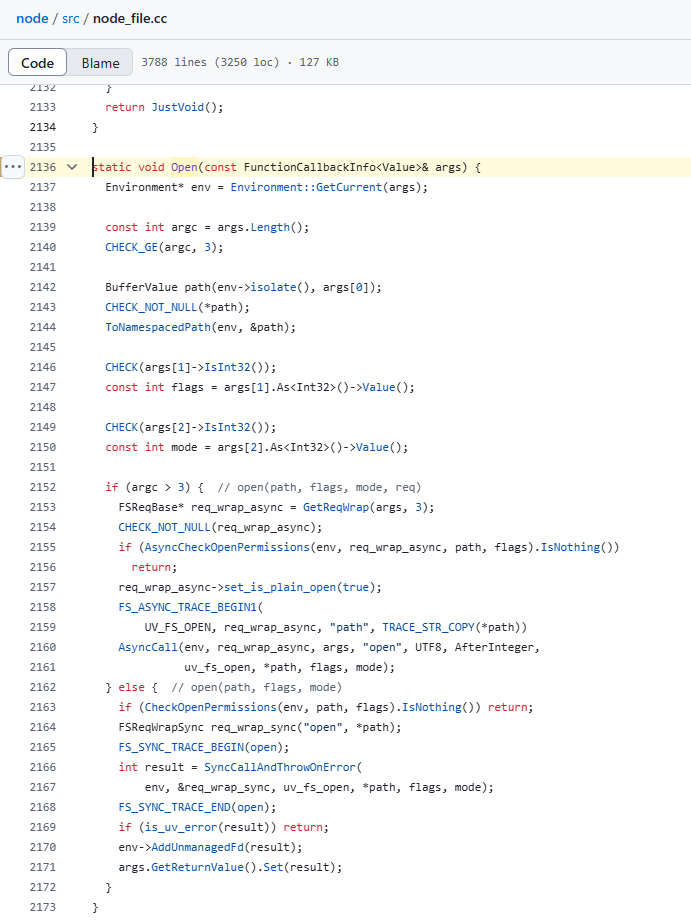Viewport: 691px width, 923px height.
Task: Click TRACE_STR_COPY on line 2159
Action: 428,627
